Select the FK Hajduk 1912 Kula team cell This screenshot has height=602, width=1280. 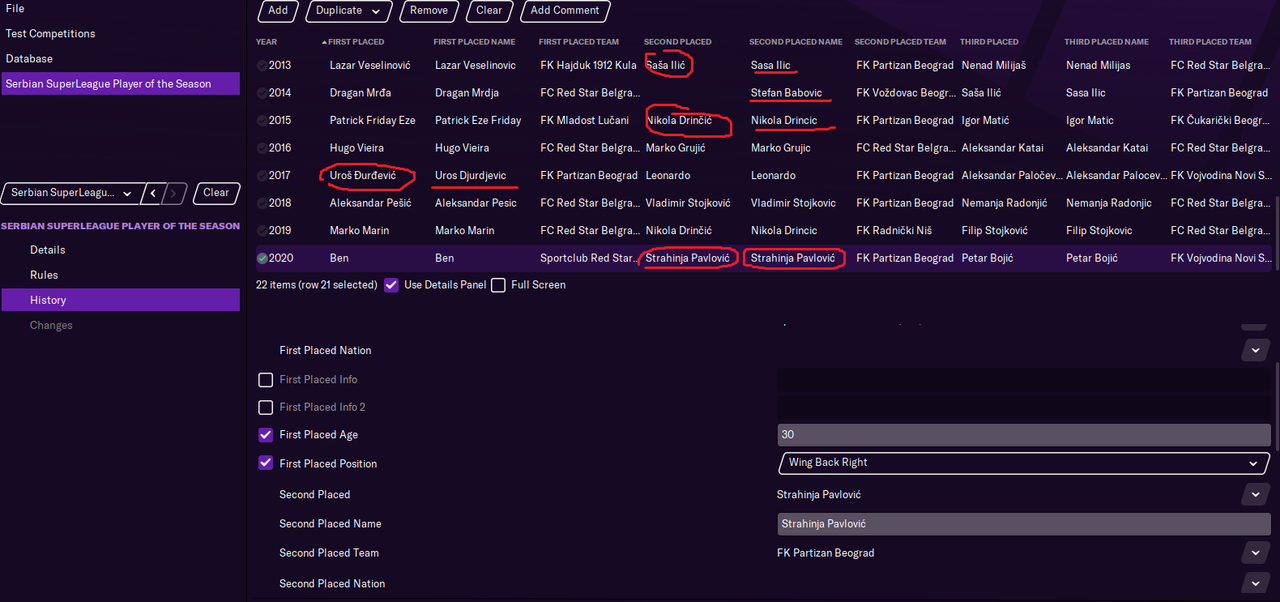pyautogui.click(x=588, y=65)
